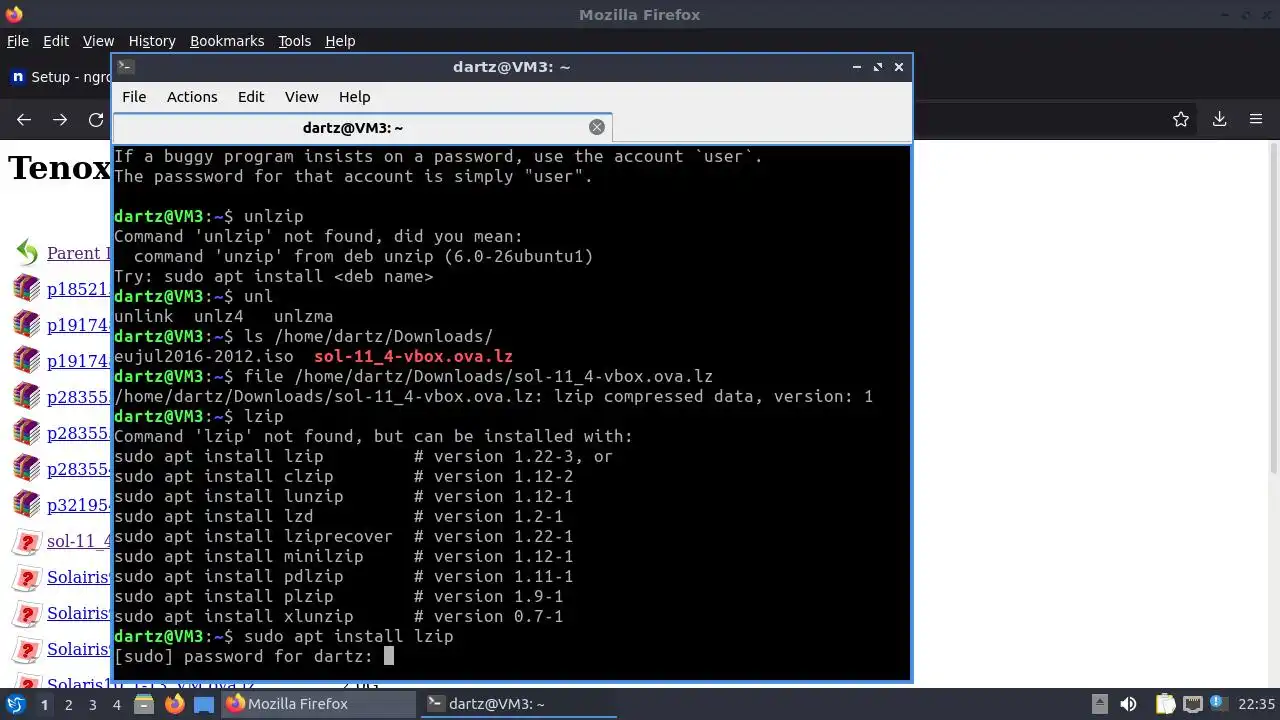1280x720 pixels.
Task: Bookmark this page with the star icon
Action: click(x=1181, y=119)
